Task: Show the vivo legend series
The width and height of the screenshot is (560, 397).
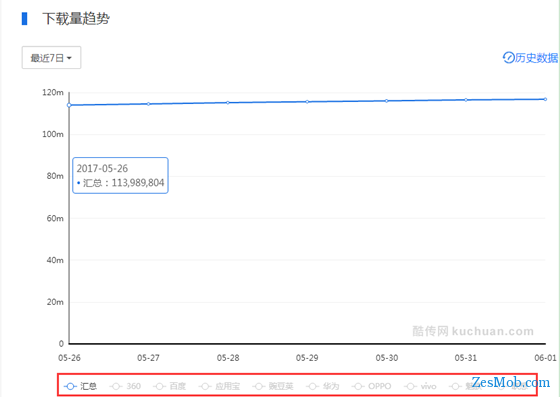Action: tap(420, 386)
